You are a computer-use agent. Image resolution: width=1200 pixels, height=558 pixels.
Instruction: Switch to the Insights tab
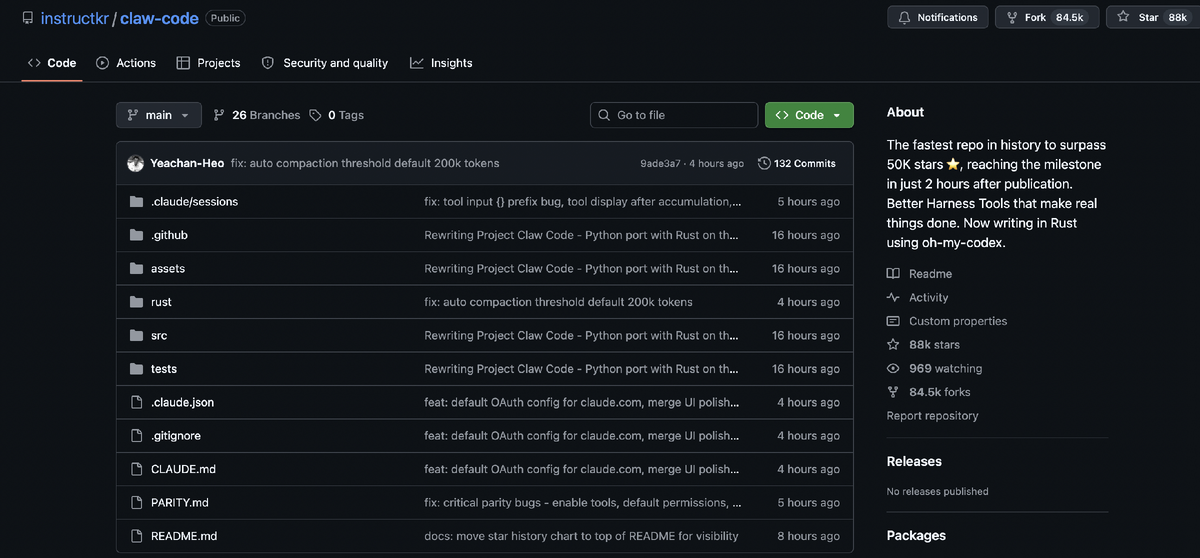click(x=441, y=63)
